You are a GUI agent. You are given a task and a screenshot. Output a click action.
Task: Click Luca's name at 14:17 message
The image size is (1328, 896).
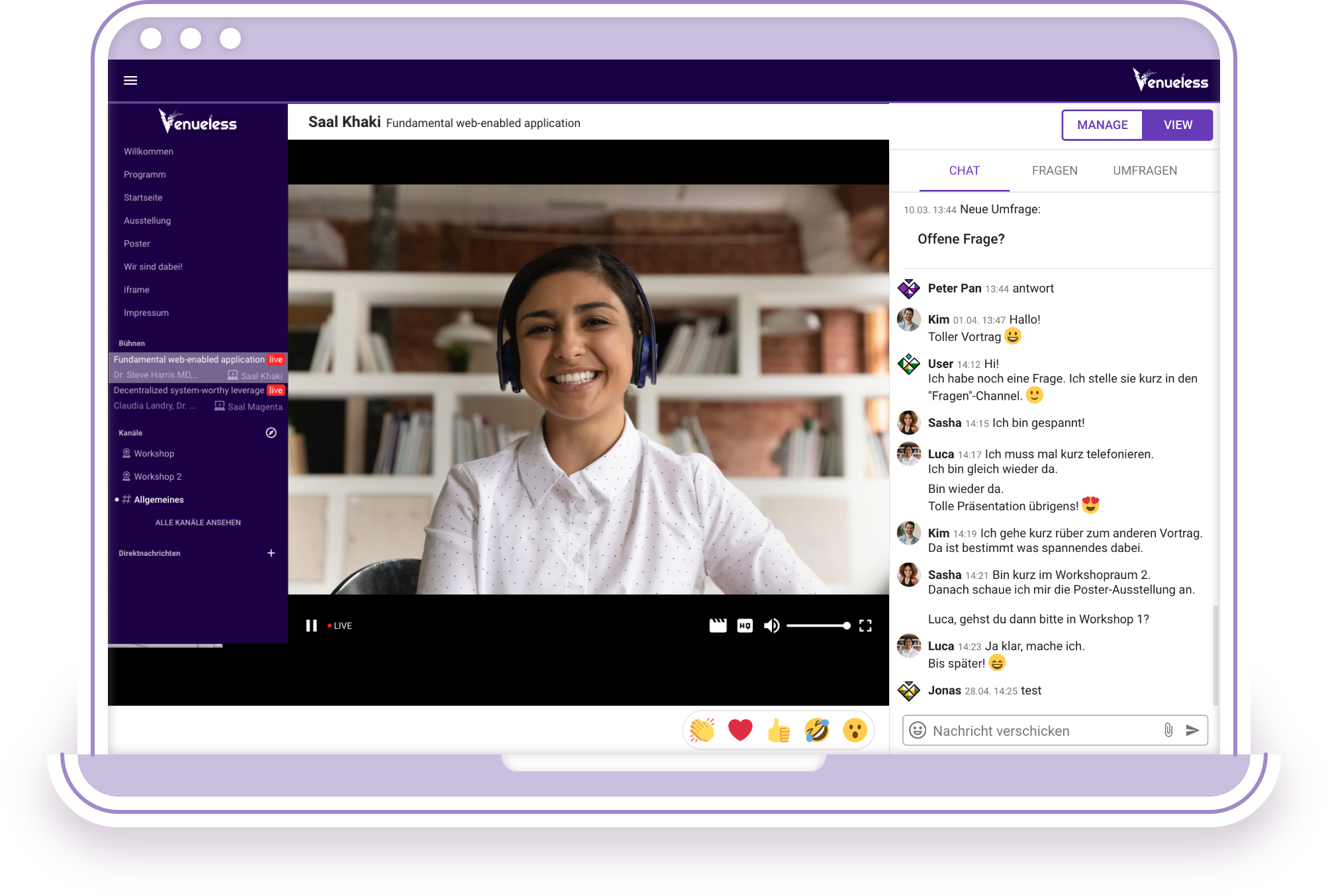pyautogui.click(x=941, y=455)
